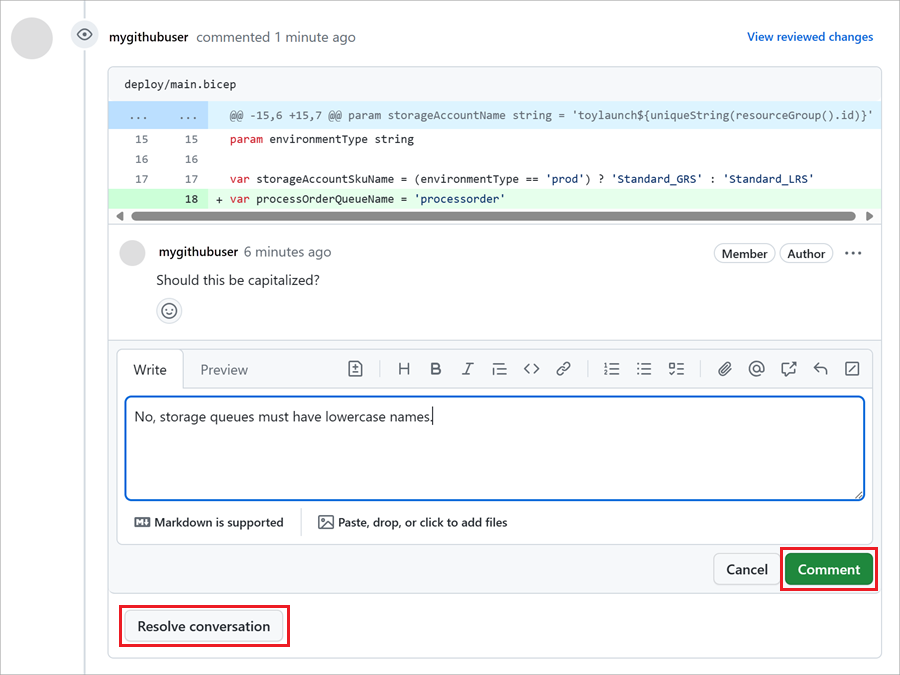Open the three-dot menu on the comment
This screenshot has height=675, width=900.
tap(853, 253)
